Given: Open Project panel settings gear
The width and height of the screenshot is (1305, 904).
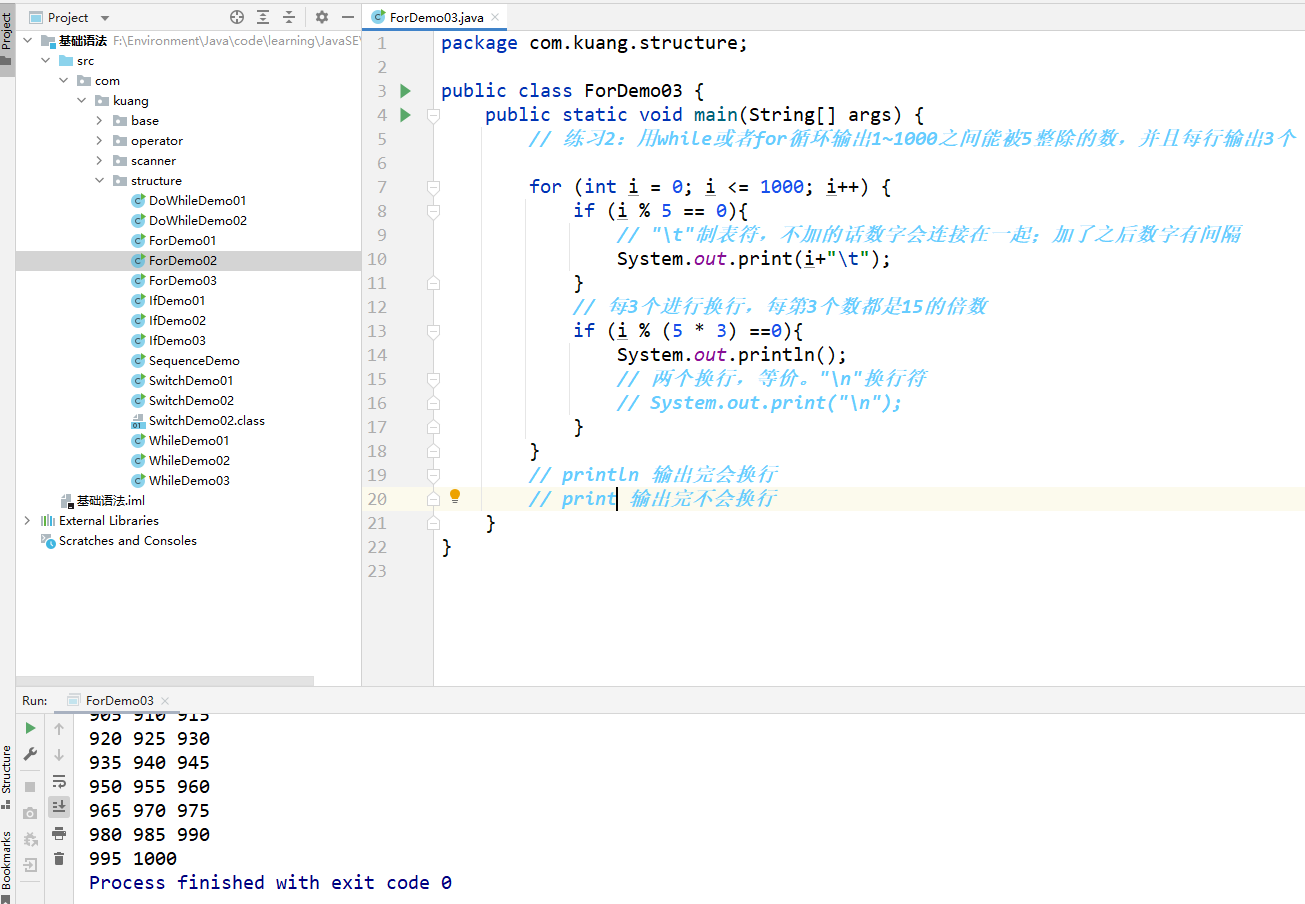Looking at the screenshot, I should click(322, 17).
